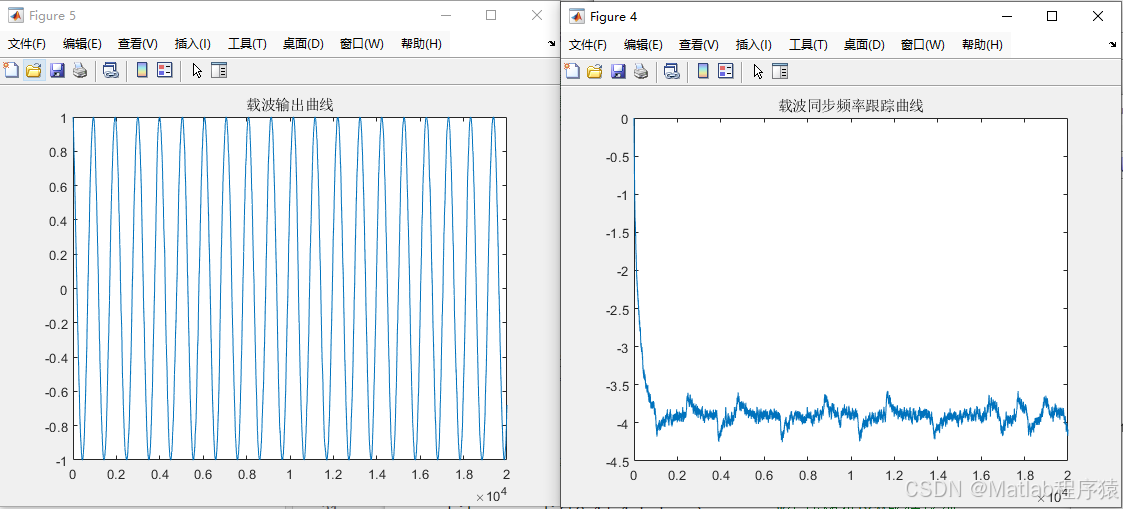Insert Colorbar via Figure 4 toolbar icon
The width and height of the screenshot is (1123, 509).
703,71
